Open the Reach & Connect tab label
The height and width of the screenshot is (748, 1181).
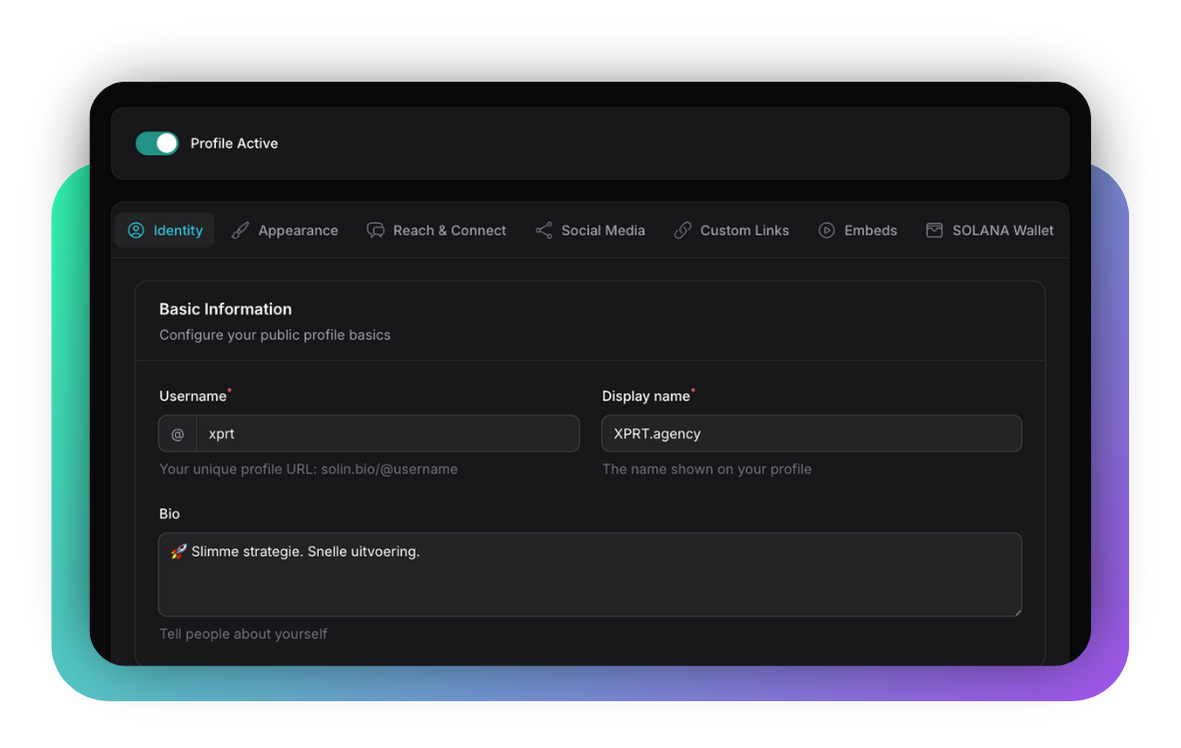point(449,230)
